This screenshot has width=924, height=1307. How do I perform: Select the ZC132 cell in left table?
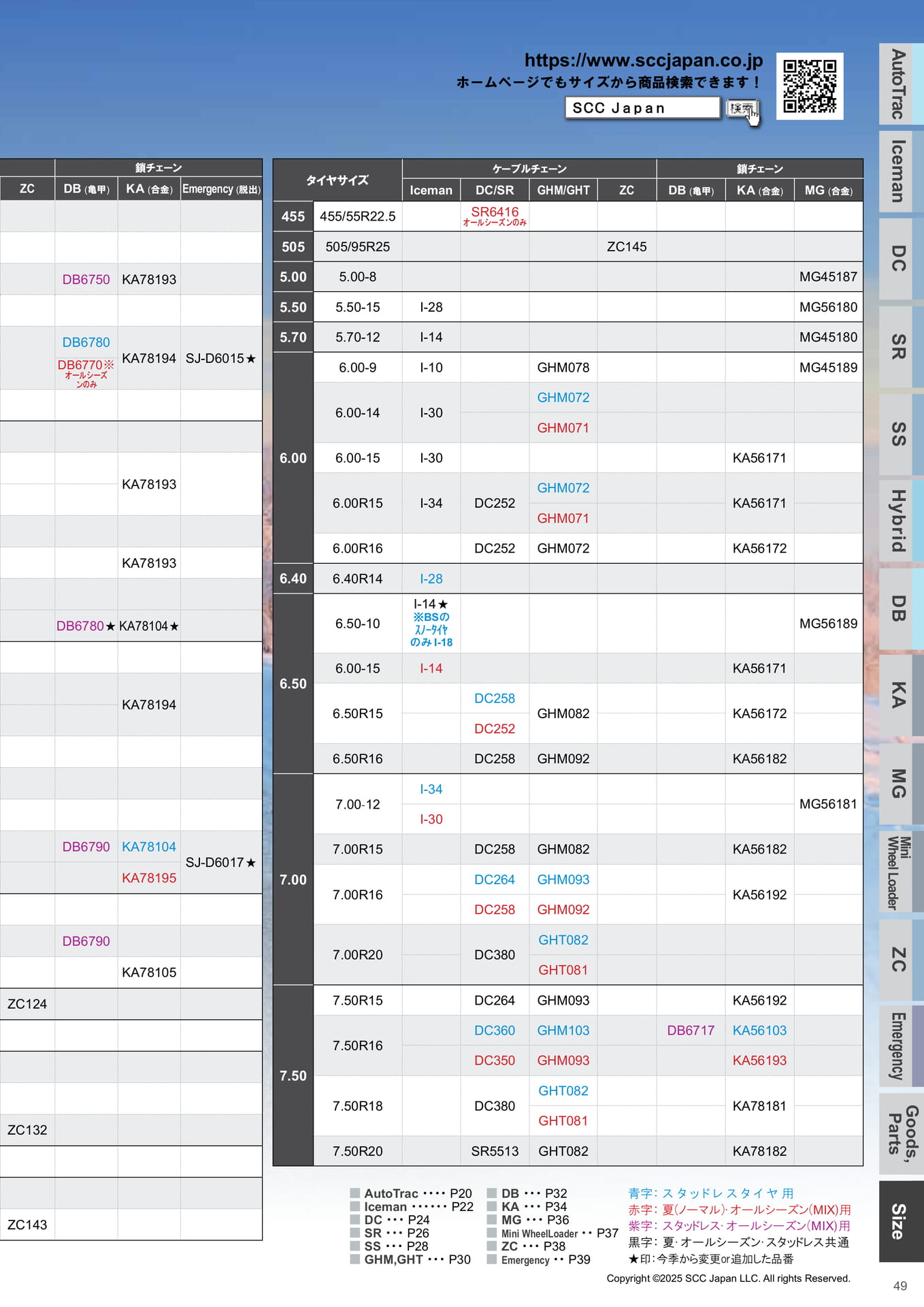27,1130
